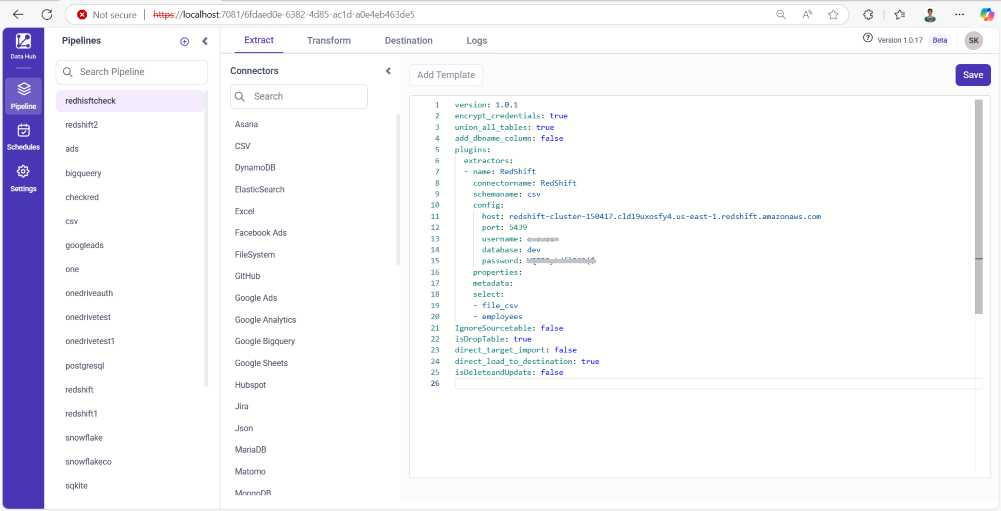Switch to the Transform tab

(329, 40)
